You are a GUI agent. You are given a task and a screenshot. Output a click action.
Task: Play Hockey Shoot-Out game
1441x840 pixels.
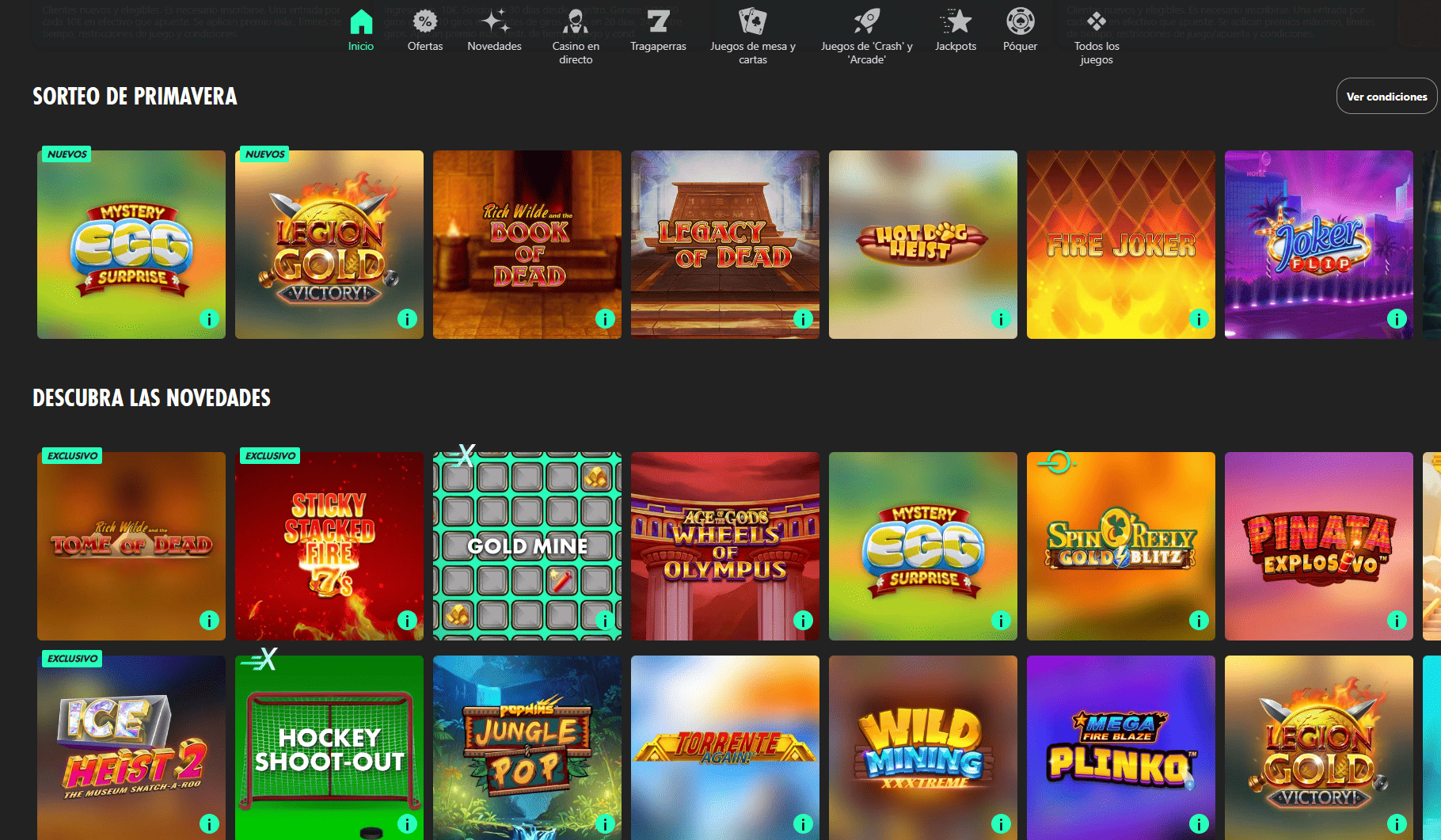pyautogui.click(x=329, y=747)
